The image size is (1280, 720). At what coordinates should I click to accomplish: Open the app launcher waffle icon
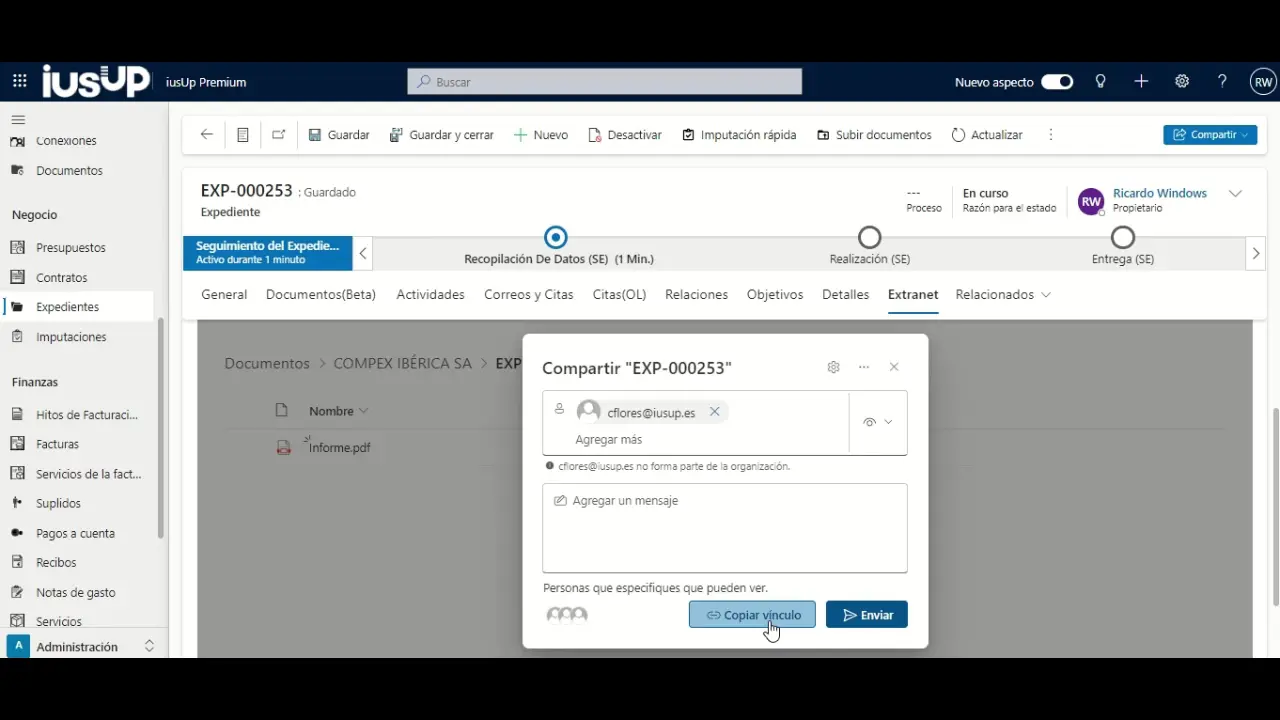(x=20, y=82)
